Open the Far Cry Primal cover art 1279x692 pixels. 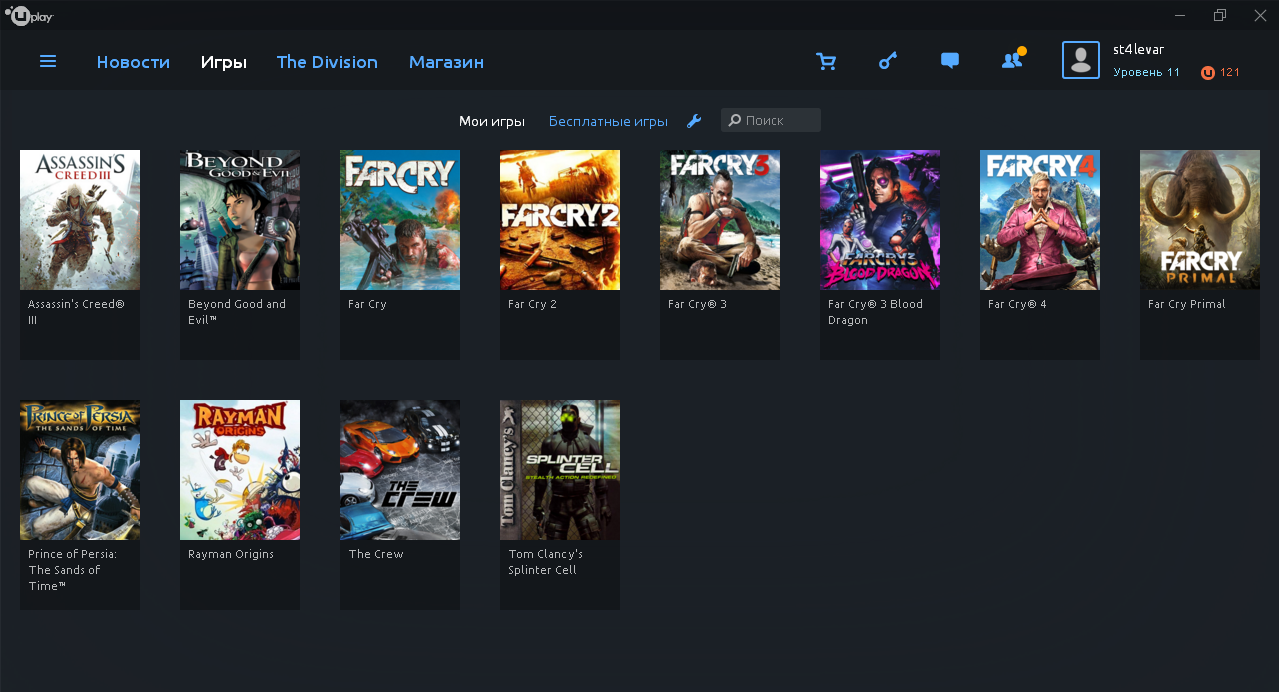[1200, 220]
